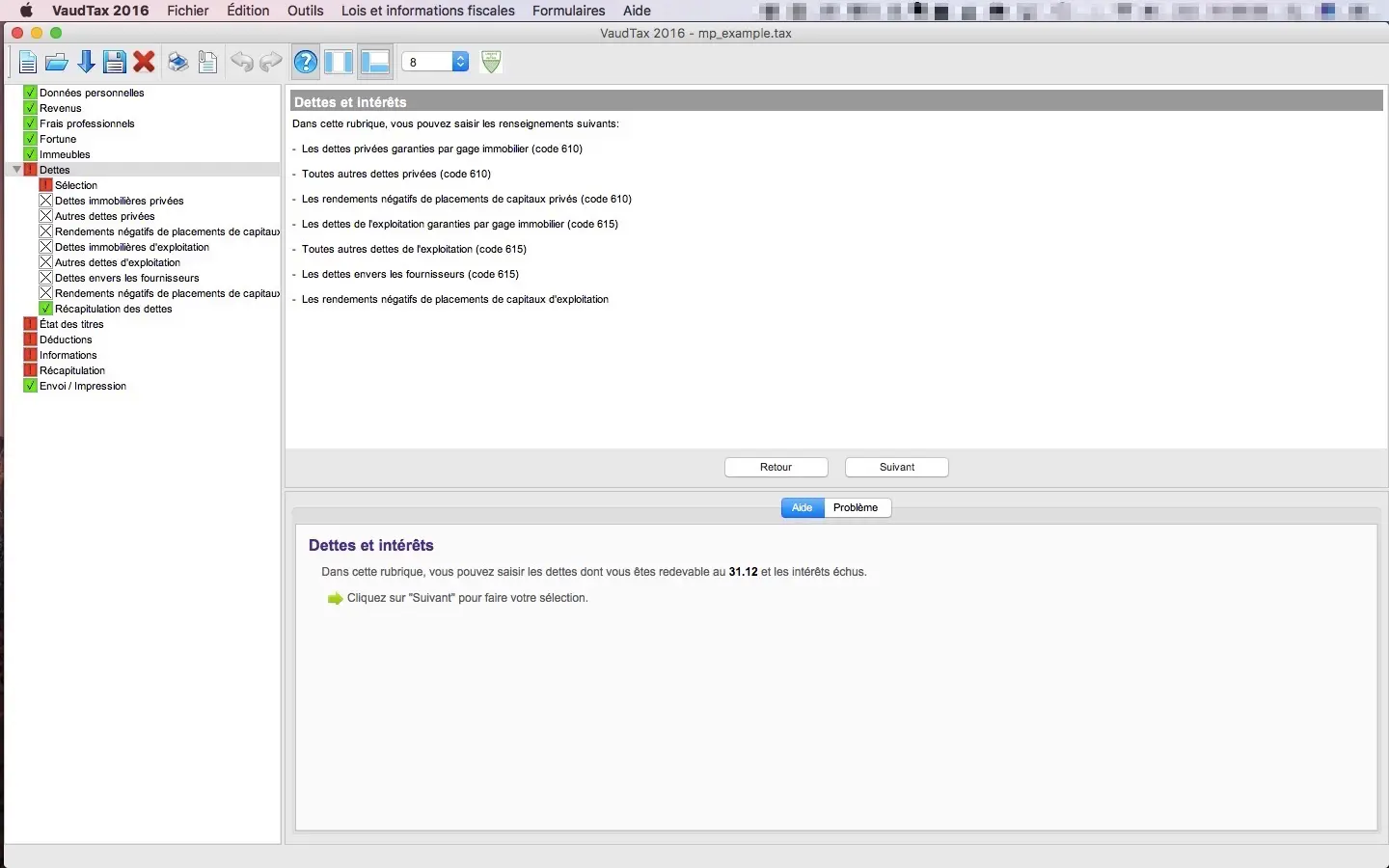Click the blue download/import arrow icon
Screen dimensions: 1389x868
coord(86,63)
